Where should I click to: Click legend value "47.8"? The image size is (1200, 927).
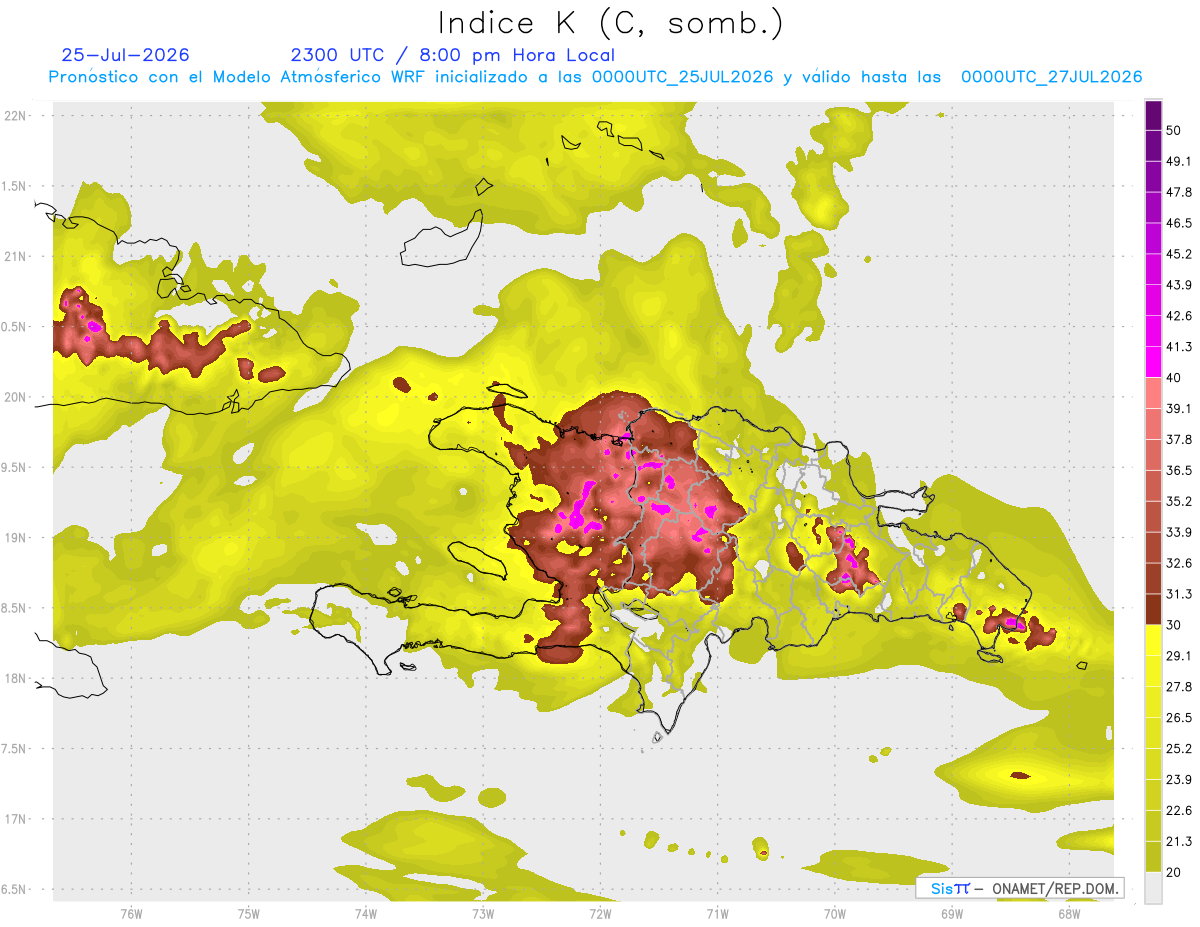[1179, 192]
